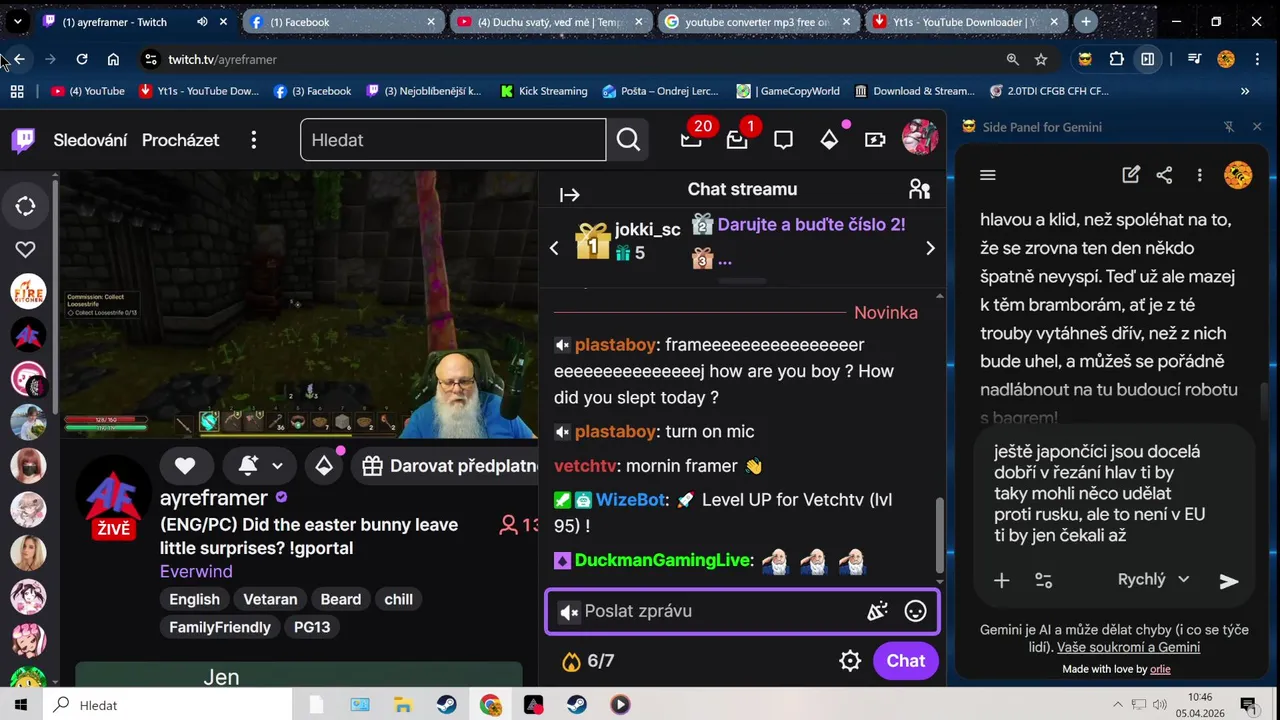Open Chrome extensions puzzle icon
Screen dimensions: 1280x720
(1117, 59)
